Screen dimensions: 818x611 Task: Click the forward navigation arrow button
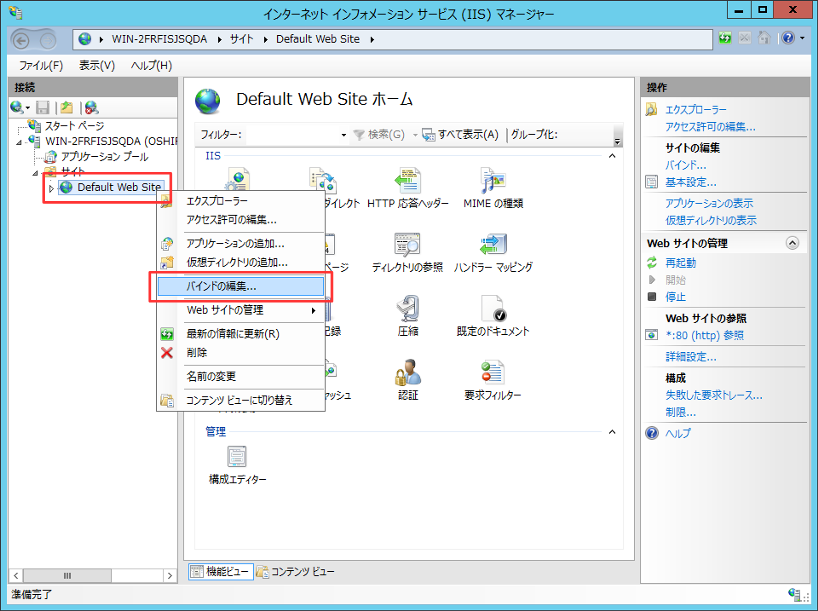(47, 40)
